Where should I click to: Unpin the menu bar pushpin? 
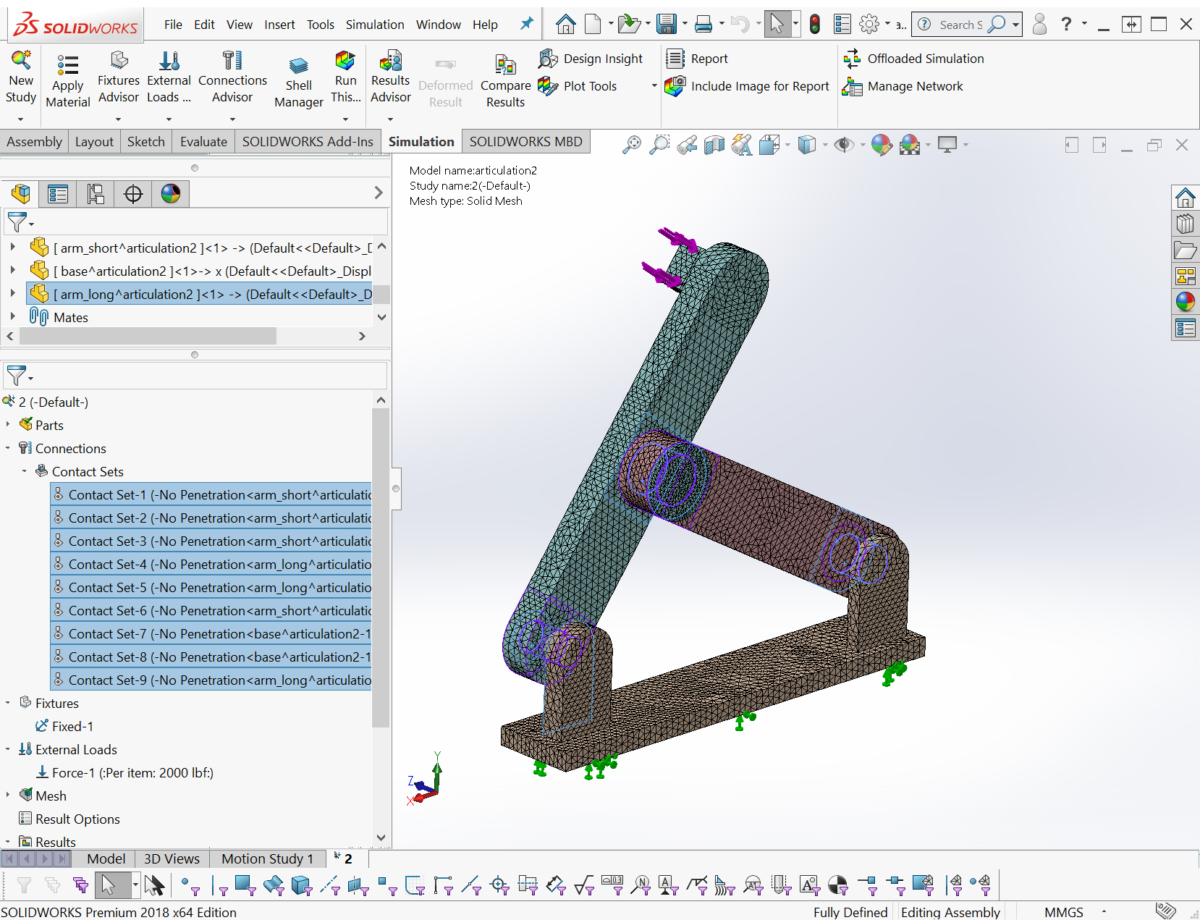click(x=527, y=23)
